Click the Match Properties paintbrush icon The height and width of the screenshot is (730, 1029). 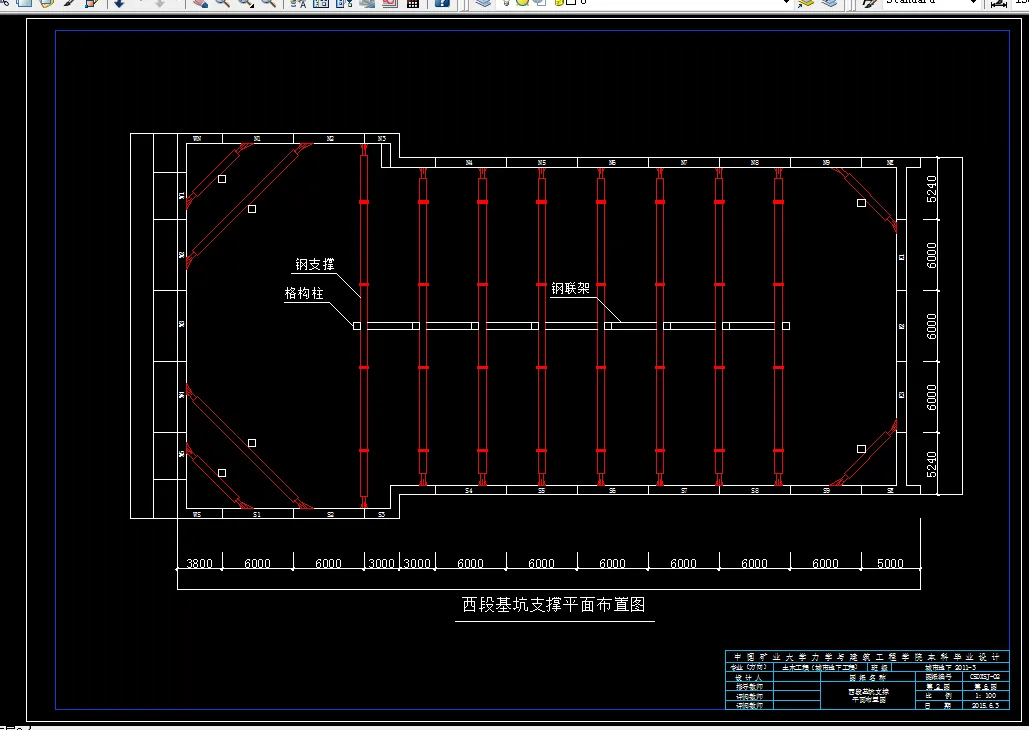click(69, 3)
